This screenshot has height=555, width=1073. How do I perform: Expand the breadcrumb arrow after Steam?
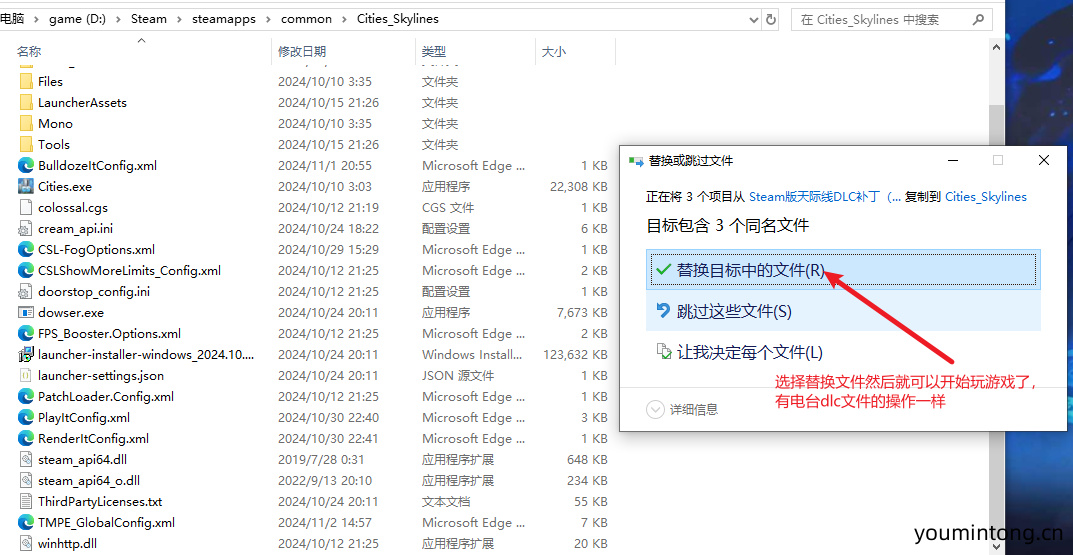[180, 19]
